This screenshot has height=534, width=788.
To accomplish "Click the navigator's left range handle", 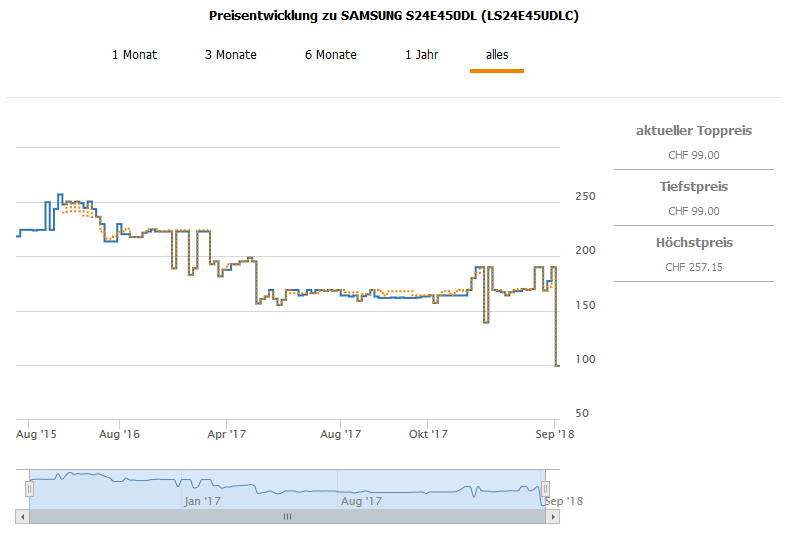I will pyautogui.click(x=29, y=489).
